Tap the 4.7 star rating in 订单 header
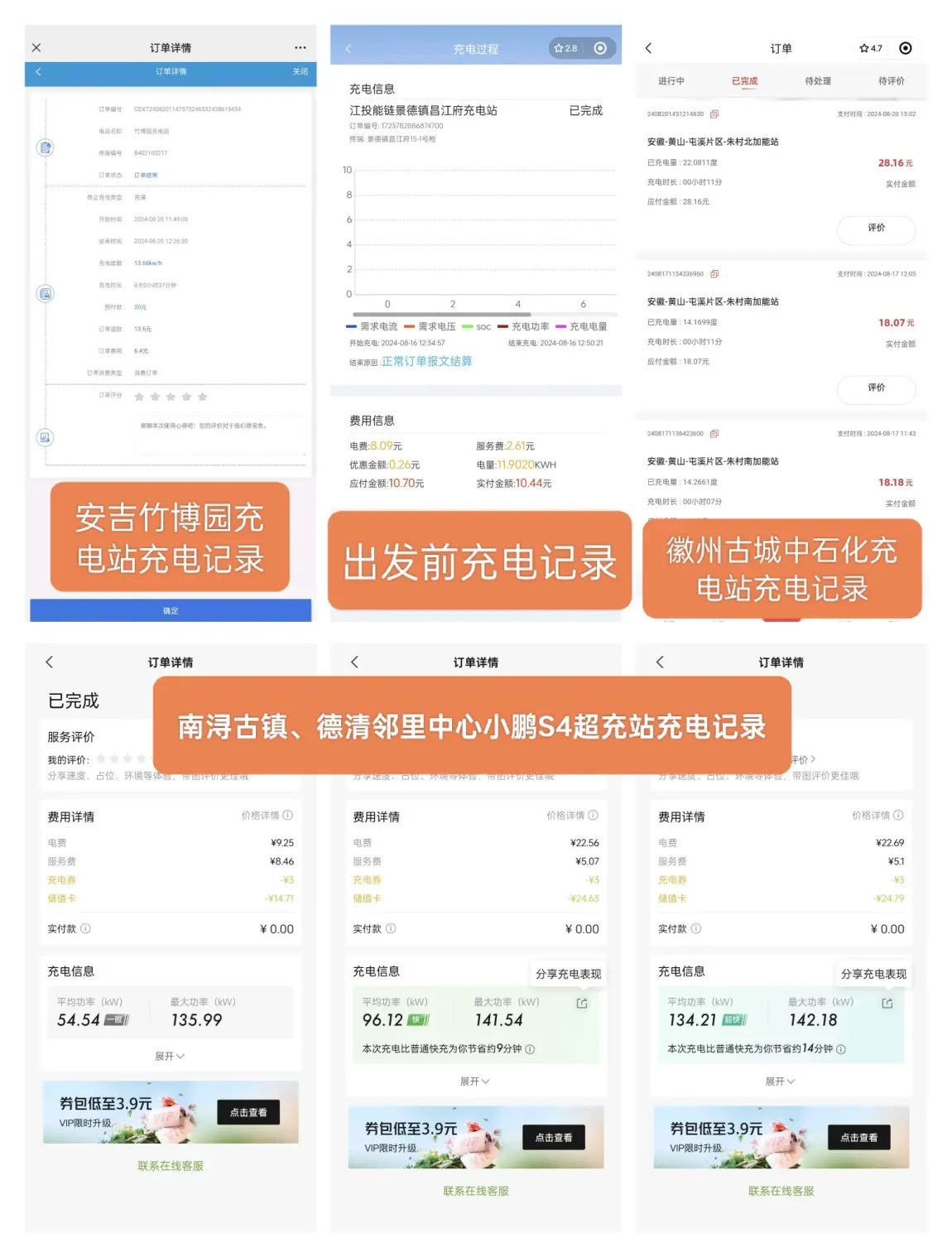 [871, 49]
